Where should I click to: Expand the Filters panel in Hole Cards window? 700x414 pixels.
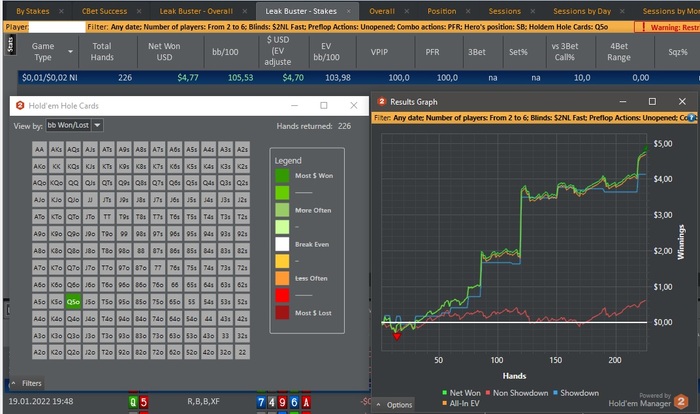(26, 383)
